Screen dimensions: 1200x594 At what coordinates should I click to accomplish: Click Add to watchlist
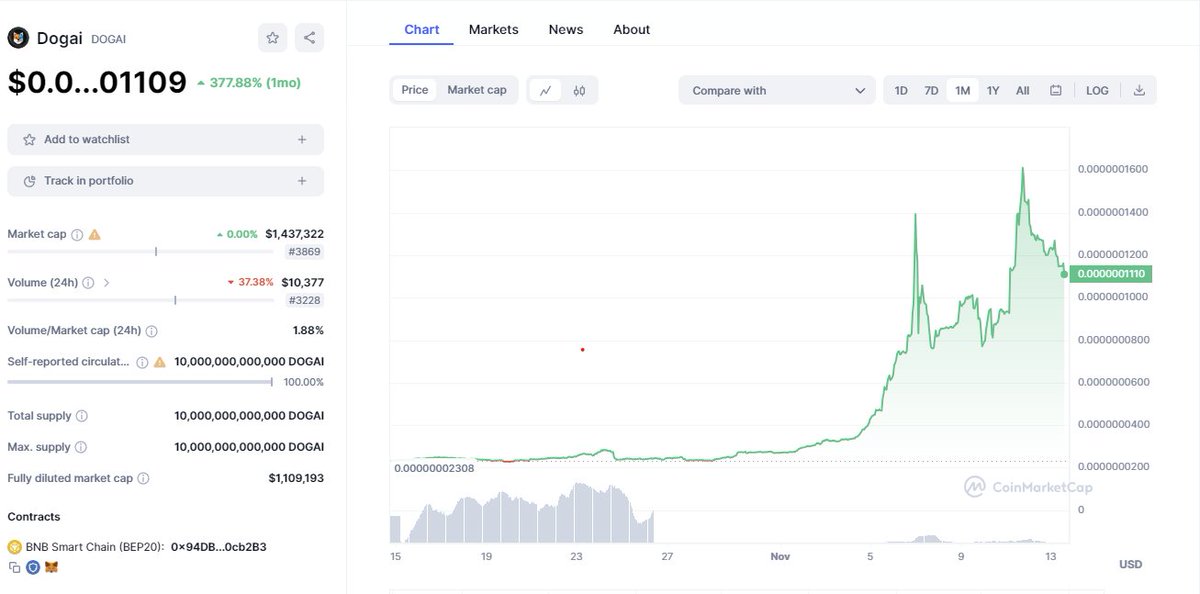(x=165, y=139)
